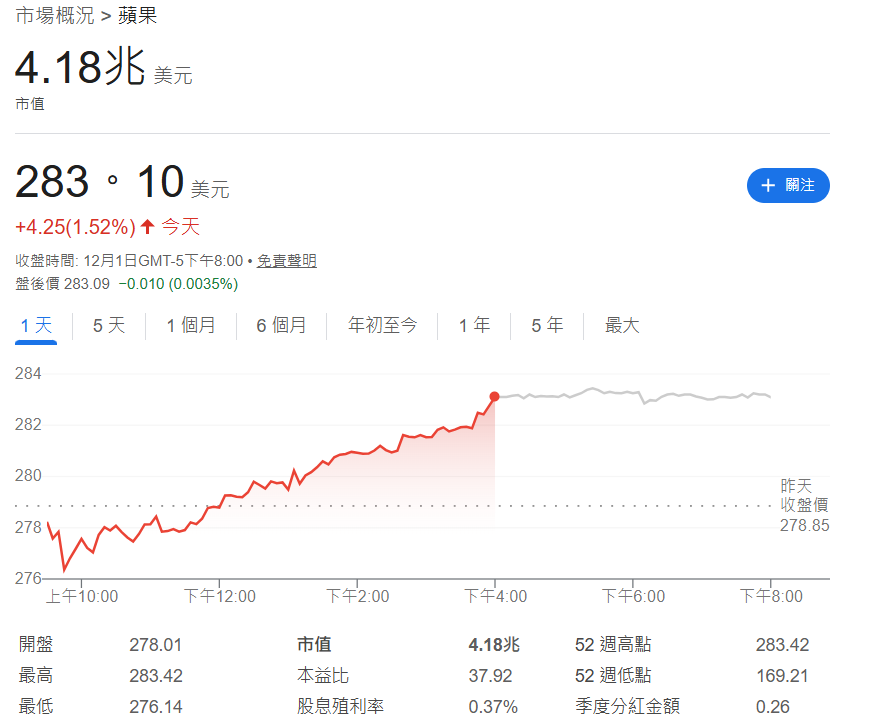Follow Apple stock using the 關注 button
893x724 pixels.
788,185
